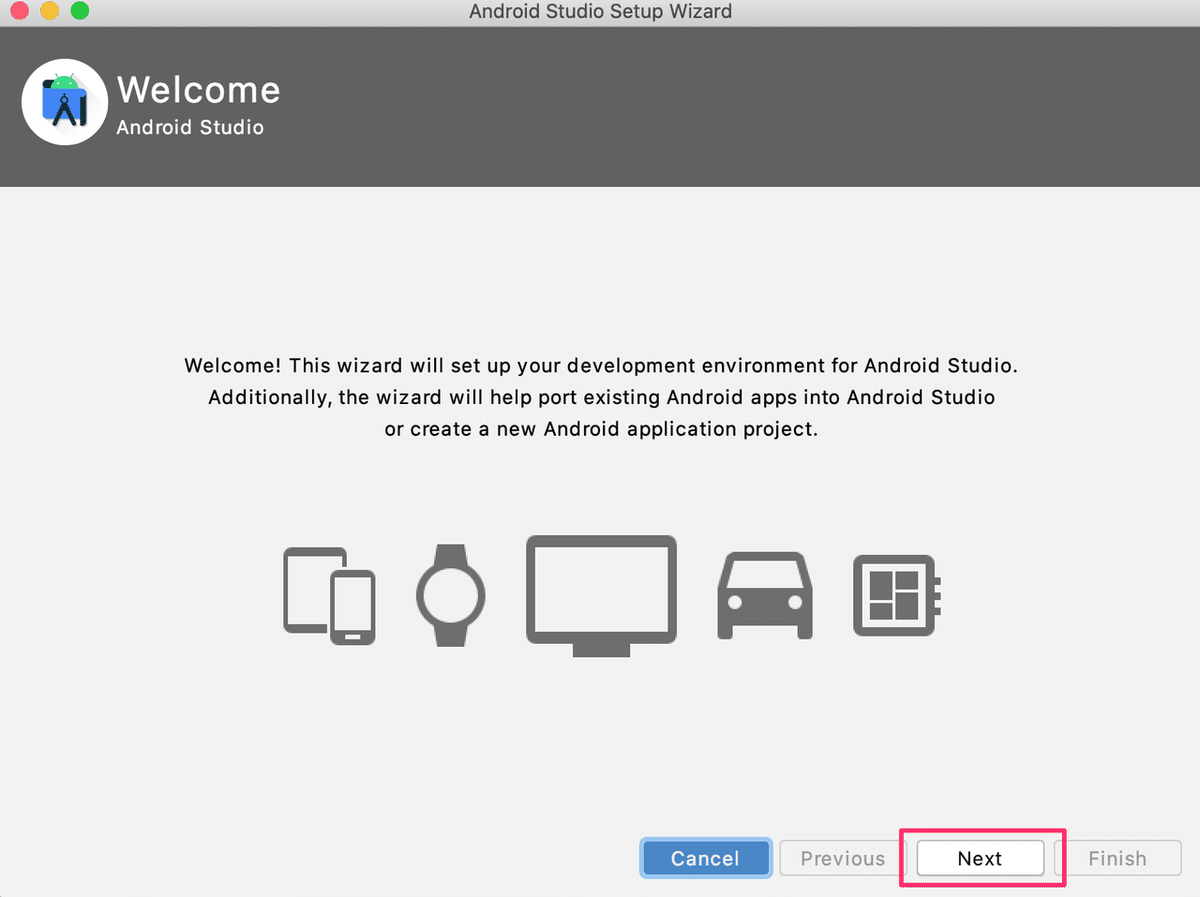Select the smartwatch Wear icon
The width and height of the screenshot is (1200, 897).
[x=451, y=595]
